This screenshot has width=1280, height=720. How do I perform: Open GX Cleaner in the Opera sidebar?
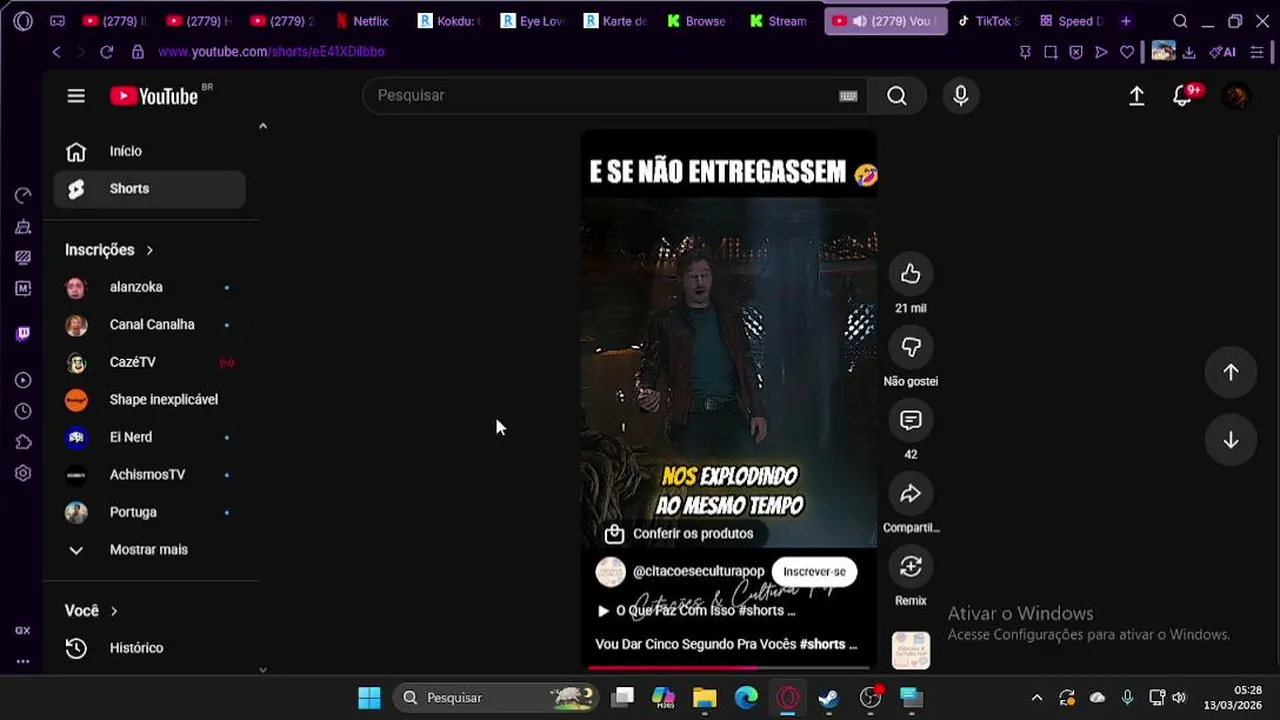click(x=23, y=227)
